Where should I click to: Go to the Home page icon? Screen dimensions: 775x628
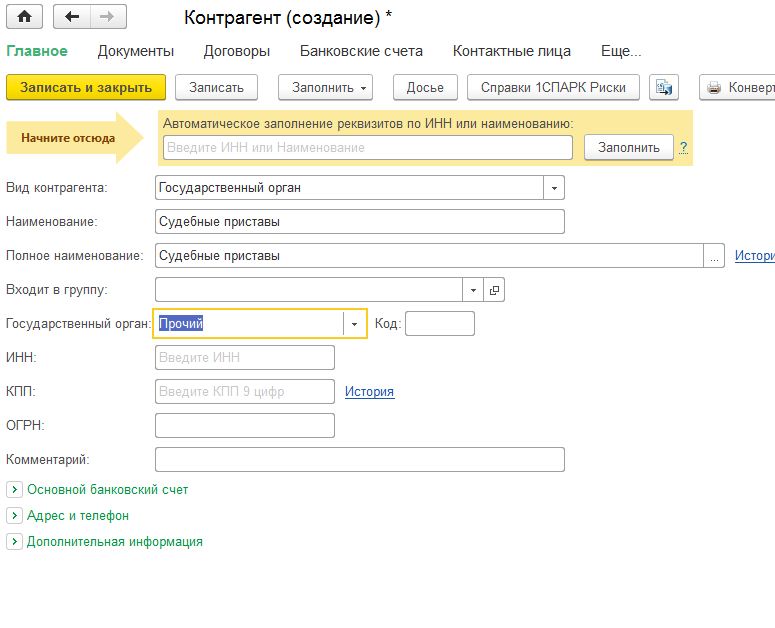[x=24, y=17]
